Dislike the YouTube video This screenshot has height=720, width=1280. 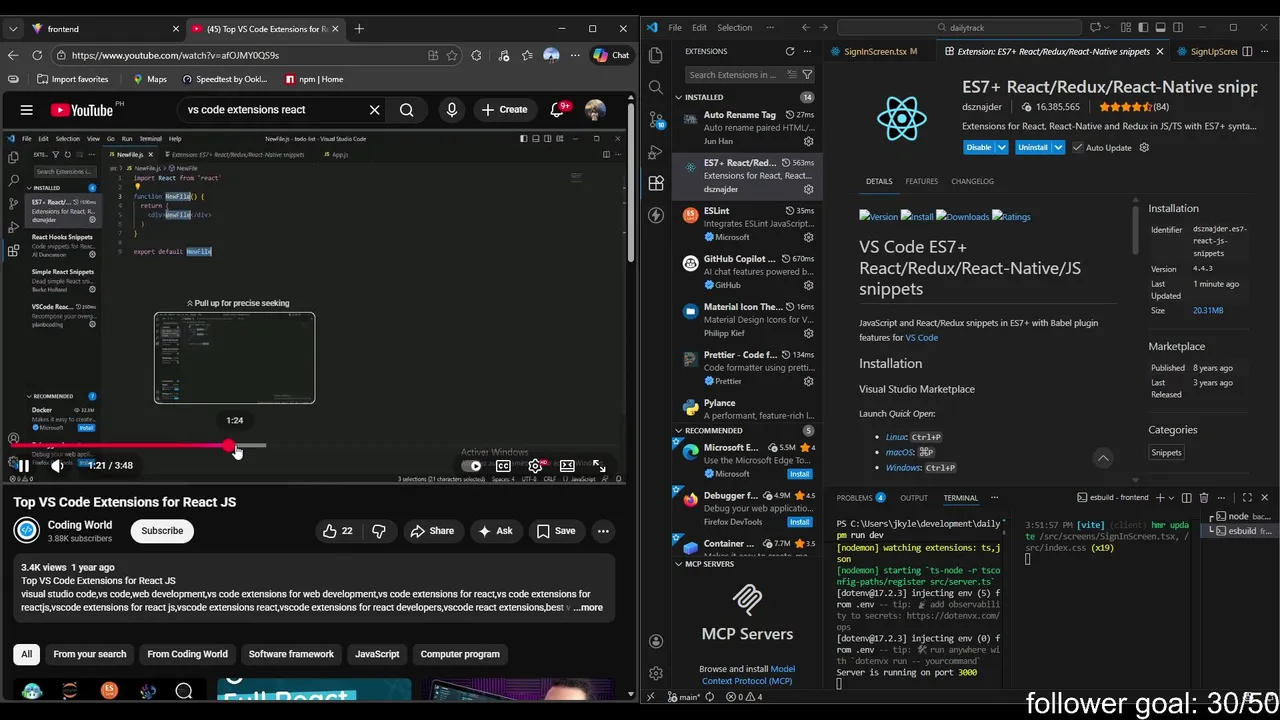click(379, 531)
